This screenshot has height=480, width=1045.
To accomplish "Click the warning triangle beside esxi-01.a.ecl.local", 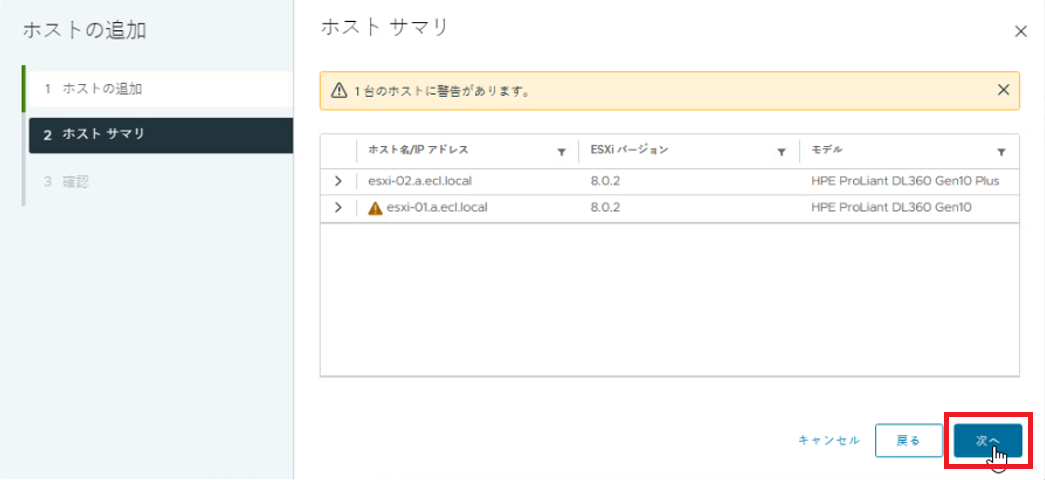I will pyautogui.click(x=375, y=208).
